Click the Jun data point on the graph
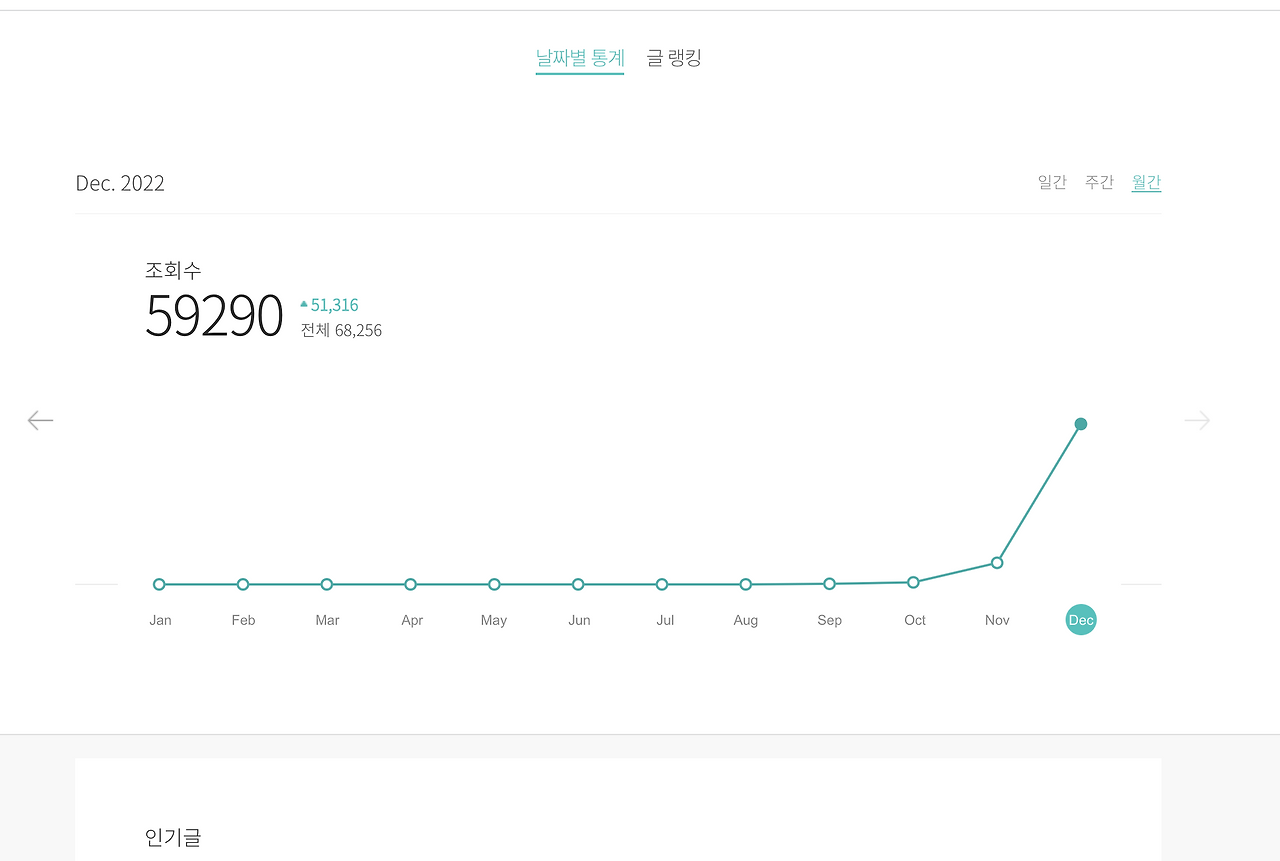Viewport: 1280px width, 861px height. point(577,584)
